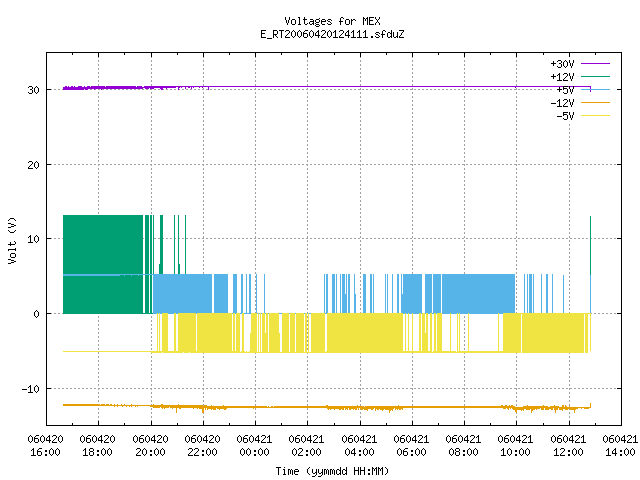Click the +30V legend label

(562, 64)
